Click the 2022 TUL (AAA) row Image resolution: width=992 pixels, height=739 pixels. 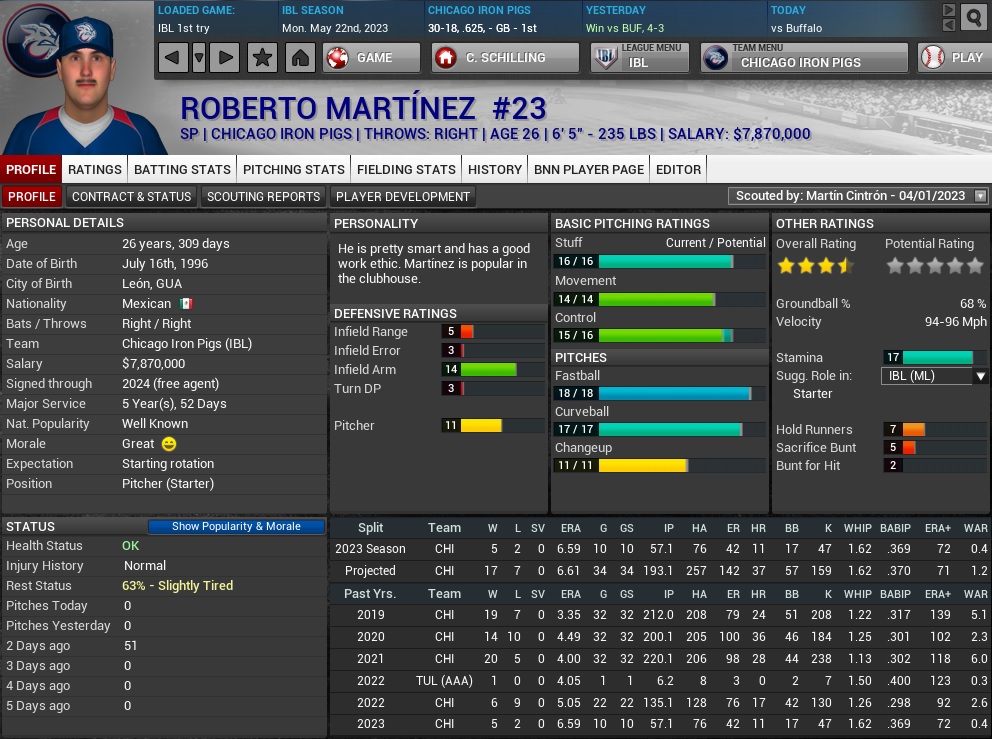pyautogui.click(x=660, y=681)
